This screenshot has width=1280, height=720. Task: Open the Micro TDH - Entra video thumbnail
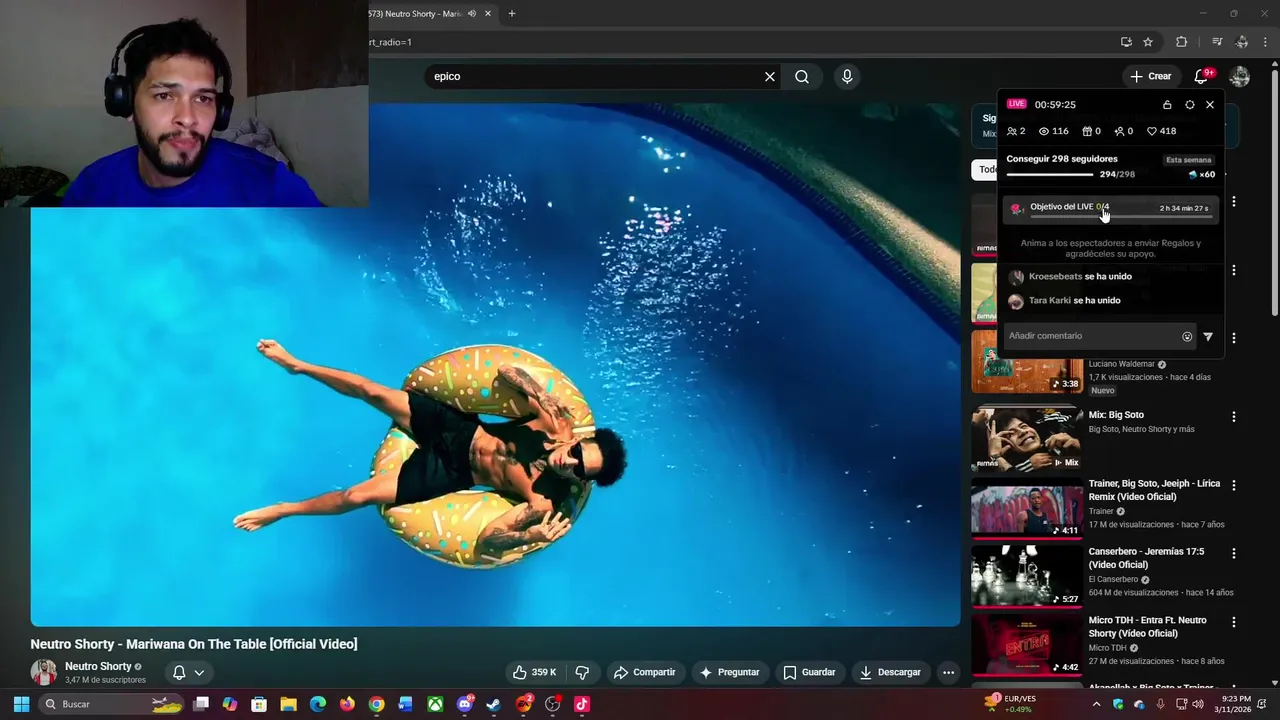[x=1027, y=645]
